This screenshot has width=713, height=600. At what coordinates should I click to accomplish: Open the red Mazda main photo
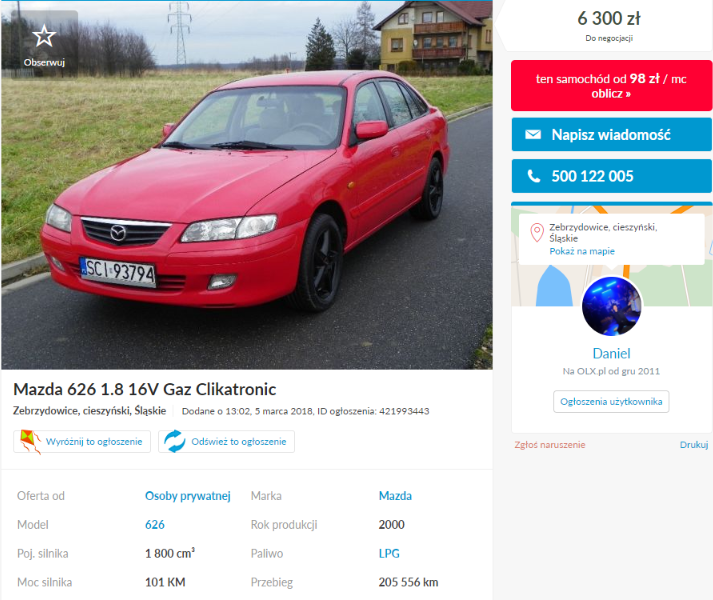click(x=247, y=185)
